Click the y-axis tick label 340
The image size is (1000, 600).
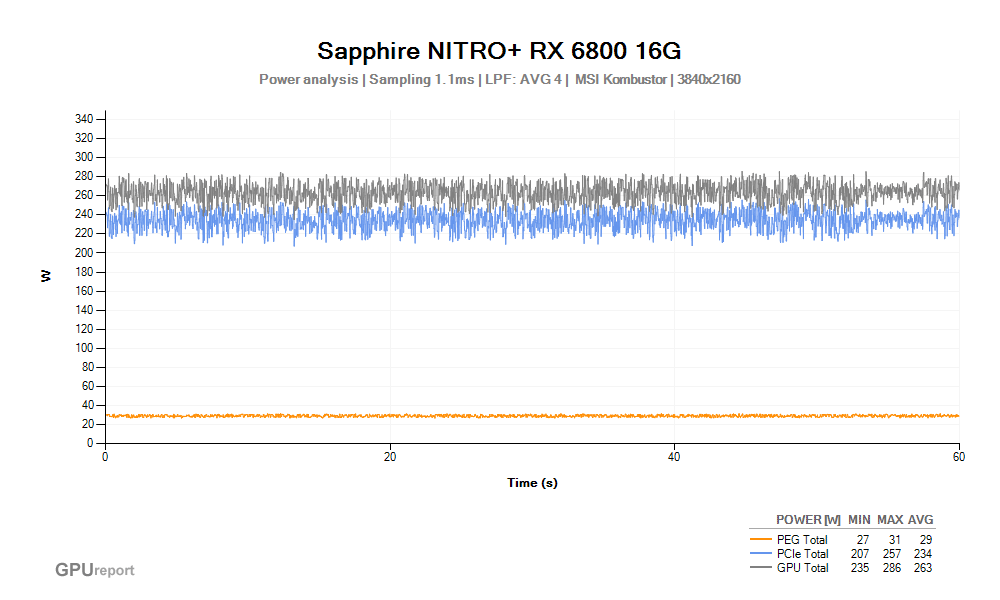click(84, 119)
